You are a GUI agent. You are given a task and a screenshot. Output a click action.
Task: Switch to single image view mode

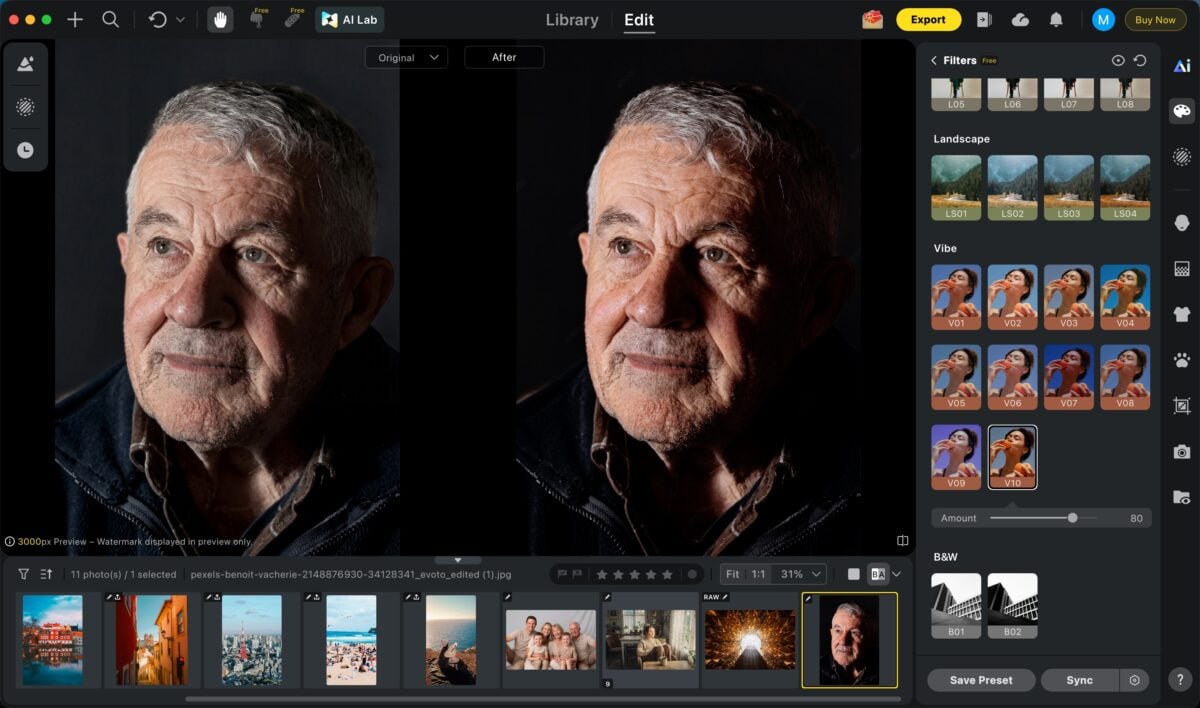(x=853, y=574)
